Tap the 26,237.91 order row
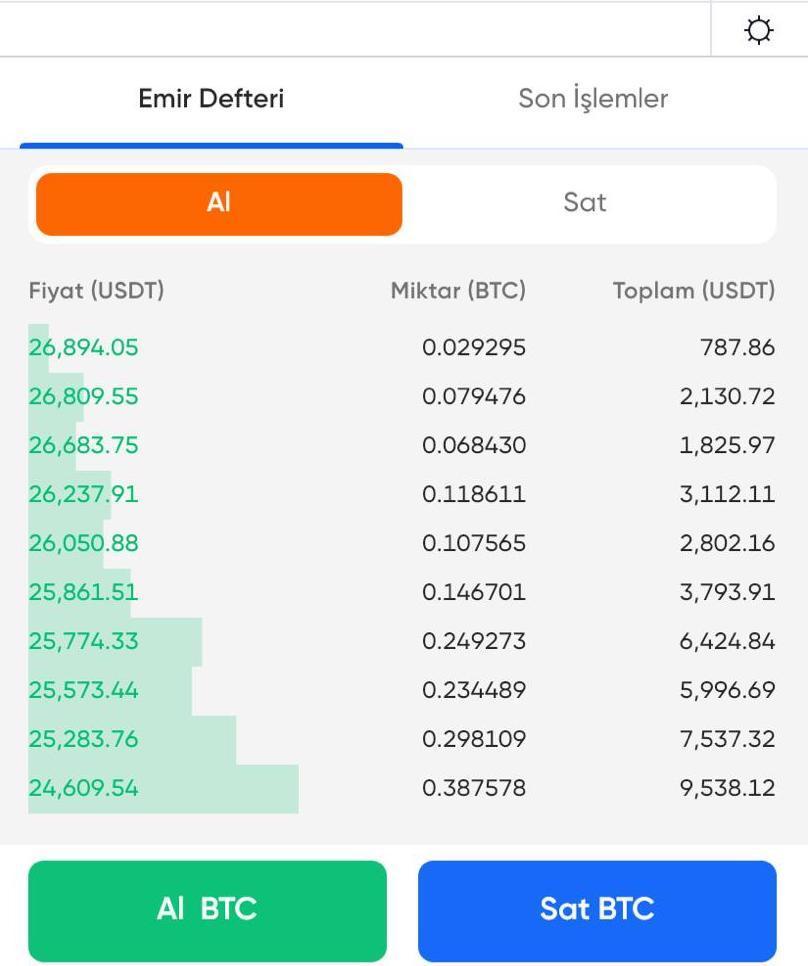808x966 pixels. pyautogui.click(x=84, y=495)
